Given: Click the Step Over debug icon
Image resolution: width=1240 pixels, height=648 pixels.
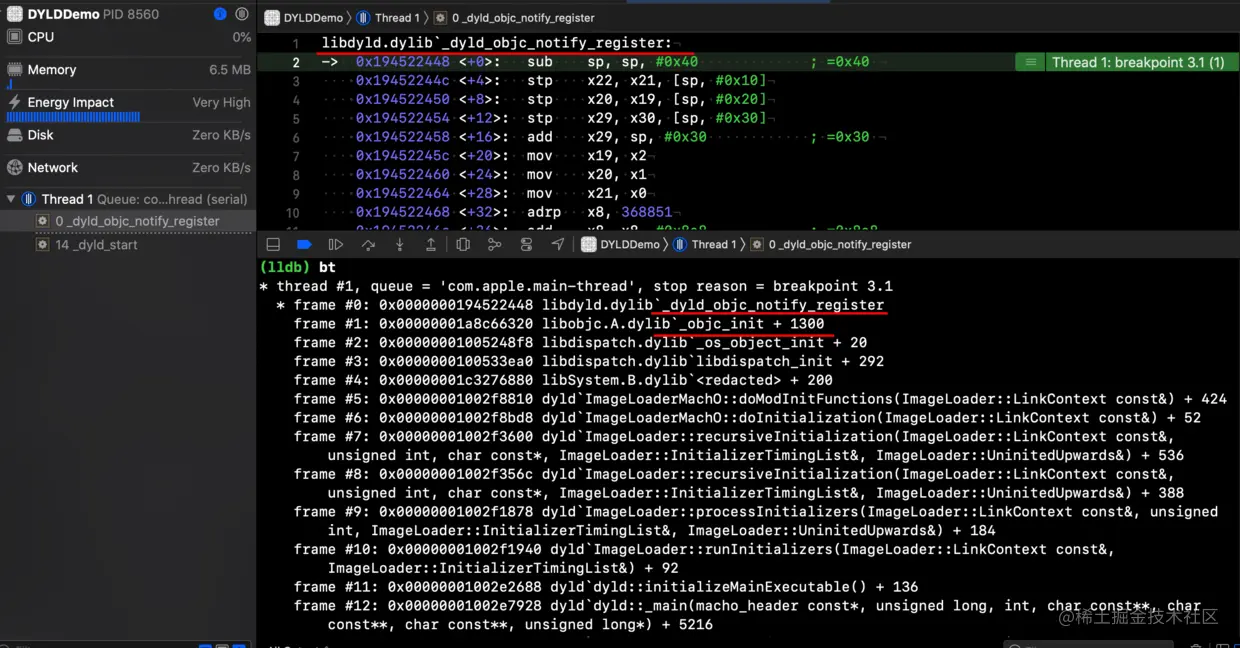Looking at the screenshot, I should point(368,244).
